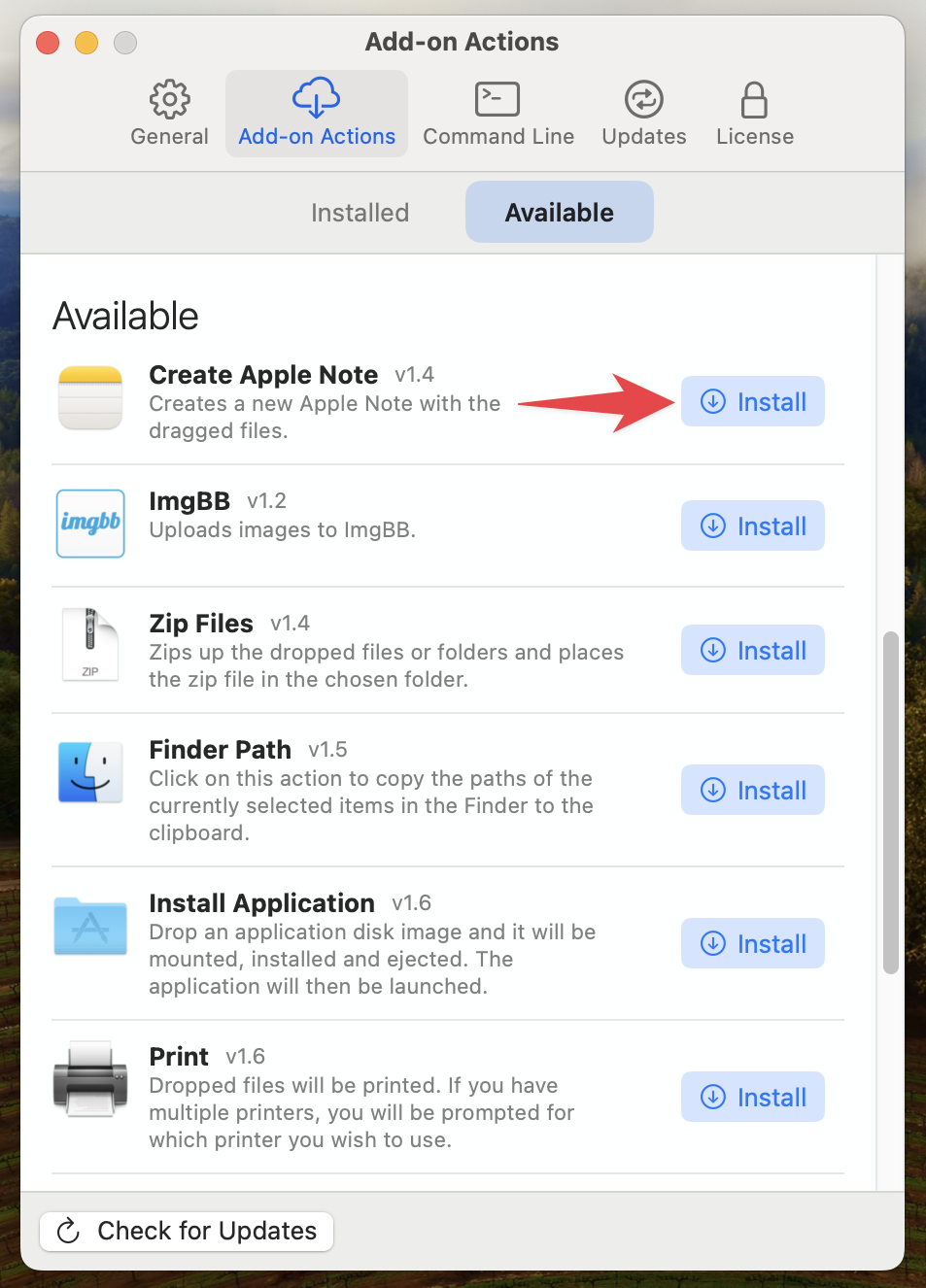The height and width of the screenshot is (1288, 926).
Task: Switch to the Installed tab
Action: [360, 212]
